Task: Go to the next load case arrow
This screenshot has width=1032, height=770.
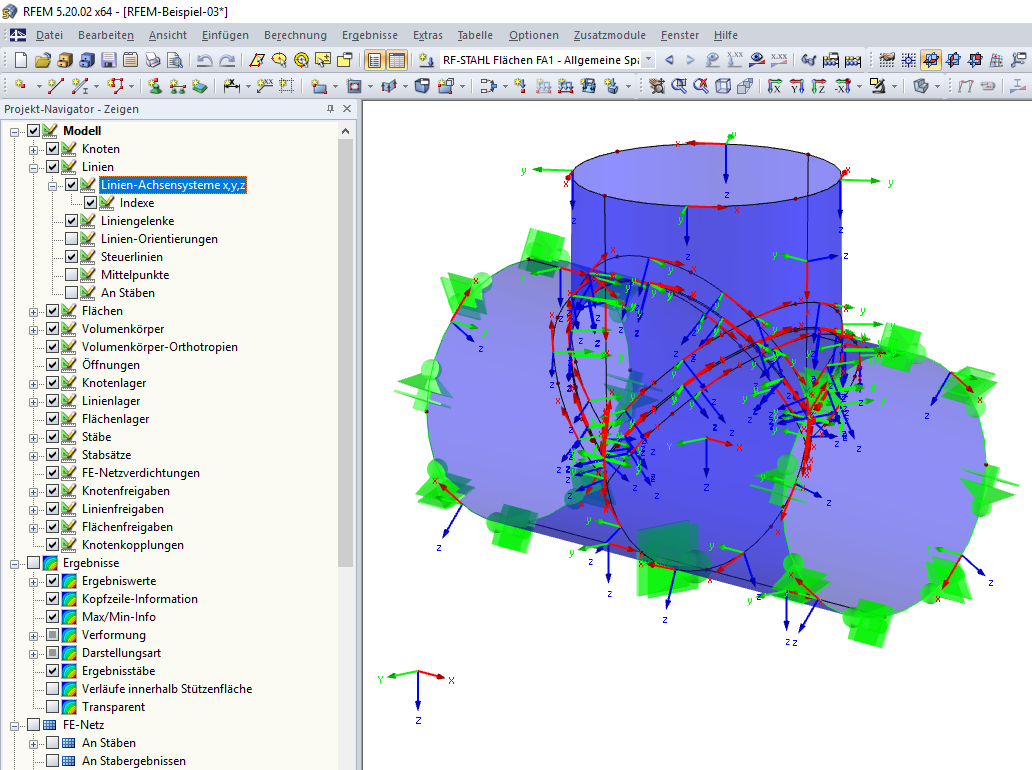Action: pyautogui.click(x=691, y=62)
